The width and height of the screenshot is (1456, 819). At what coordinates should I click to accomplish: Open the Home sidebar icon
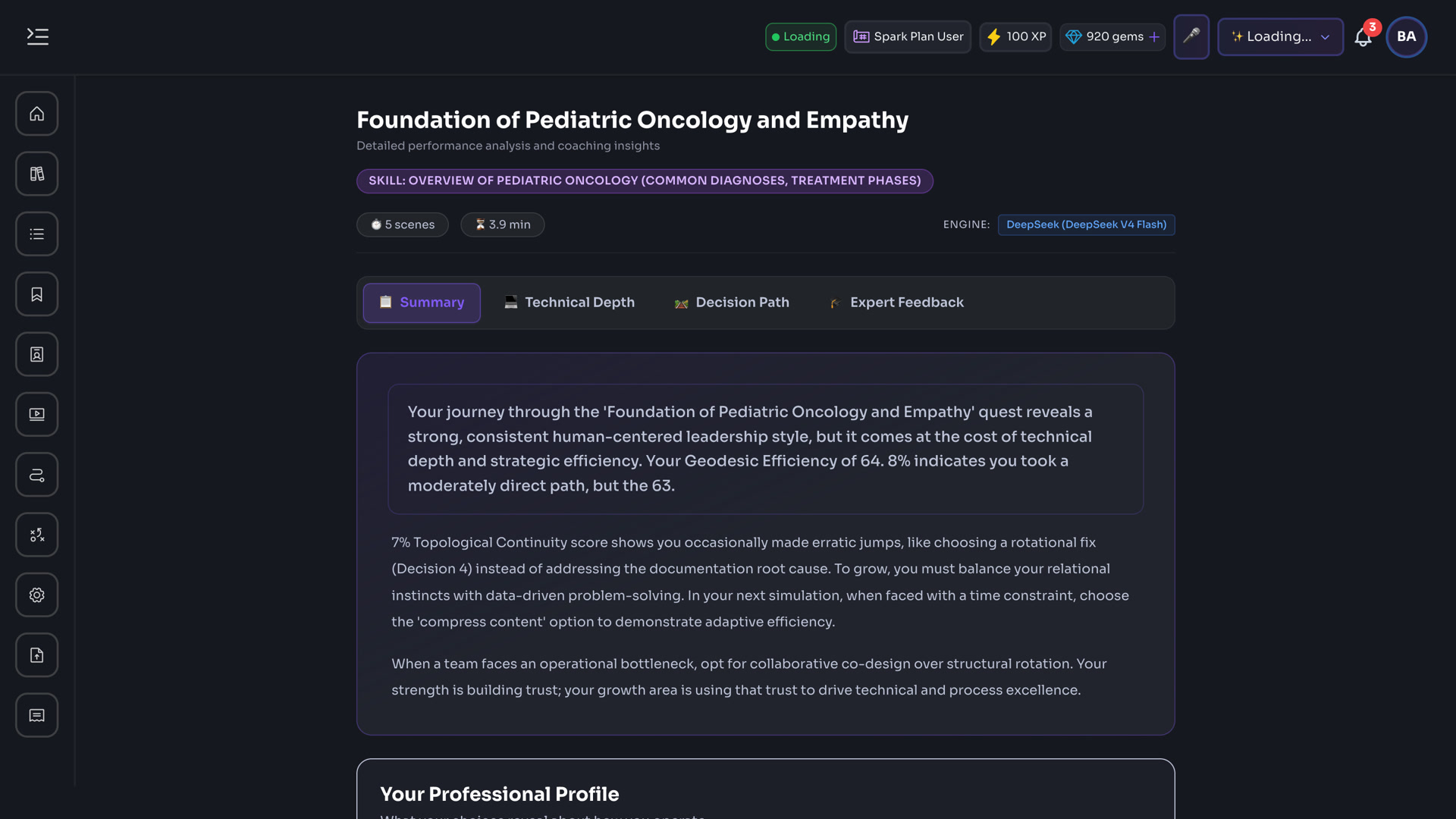36,114
